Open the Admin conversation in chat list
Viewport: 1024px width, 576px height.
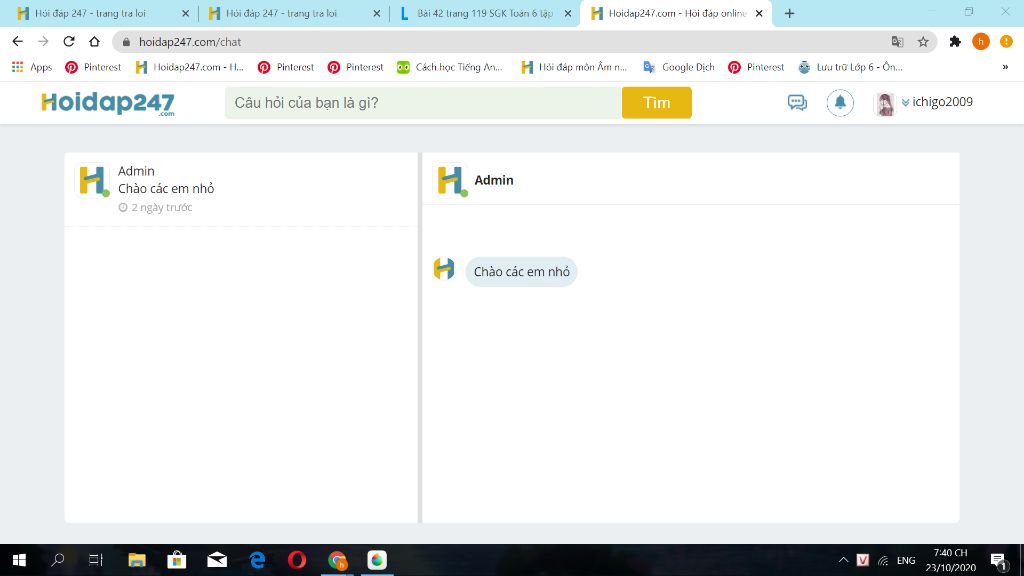pos(241,189)
